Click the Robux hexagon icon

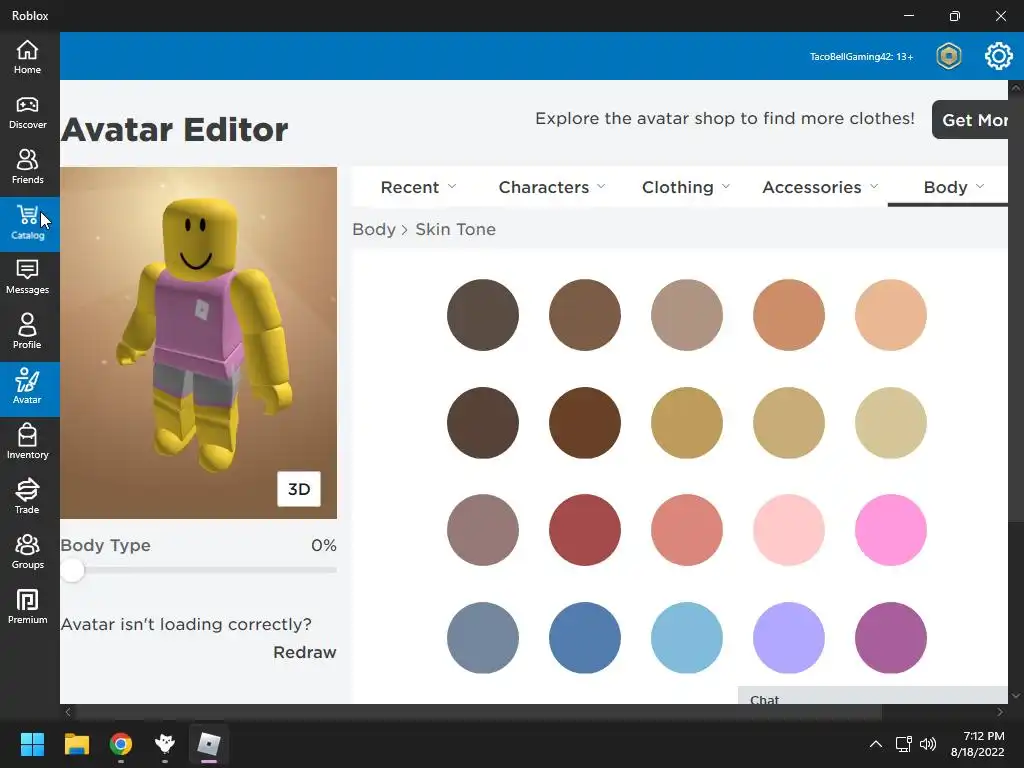[948, 56]
